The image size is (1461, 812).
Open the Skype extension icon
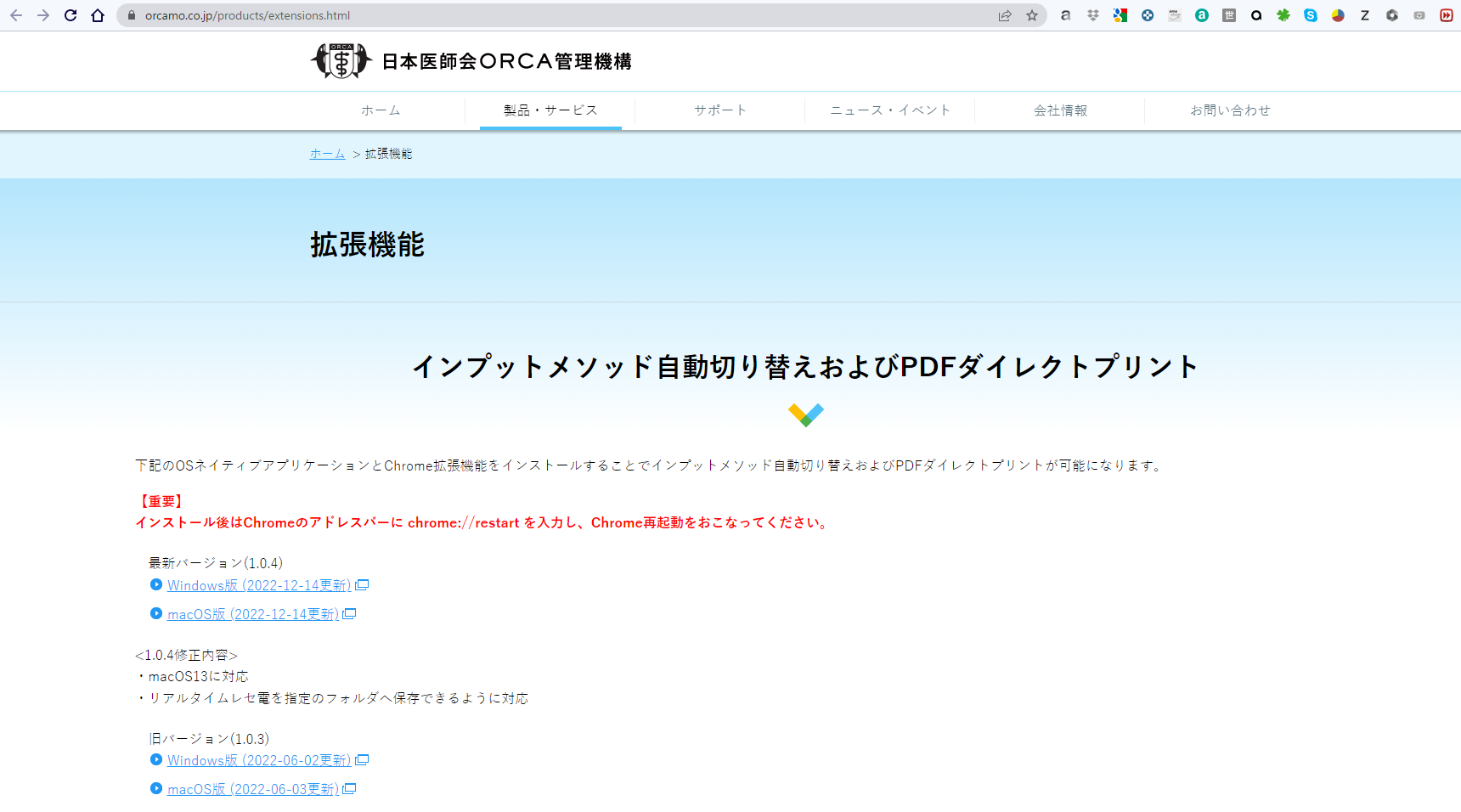(1311, 15)
